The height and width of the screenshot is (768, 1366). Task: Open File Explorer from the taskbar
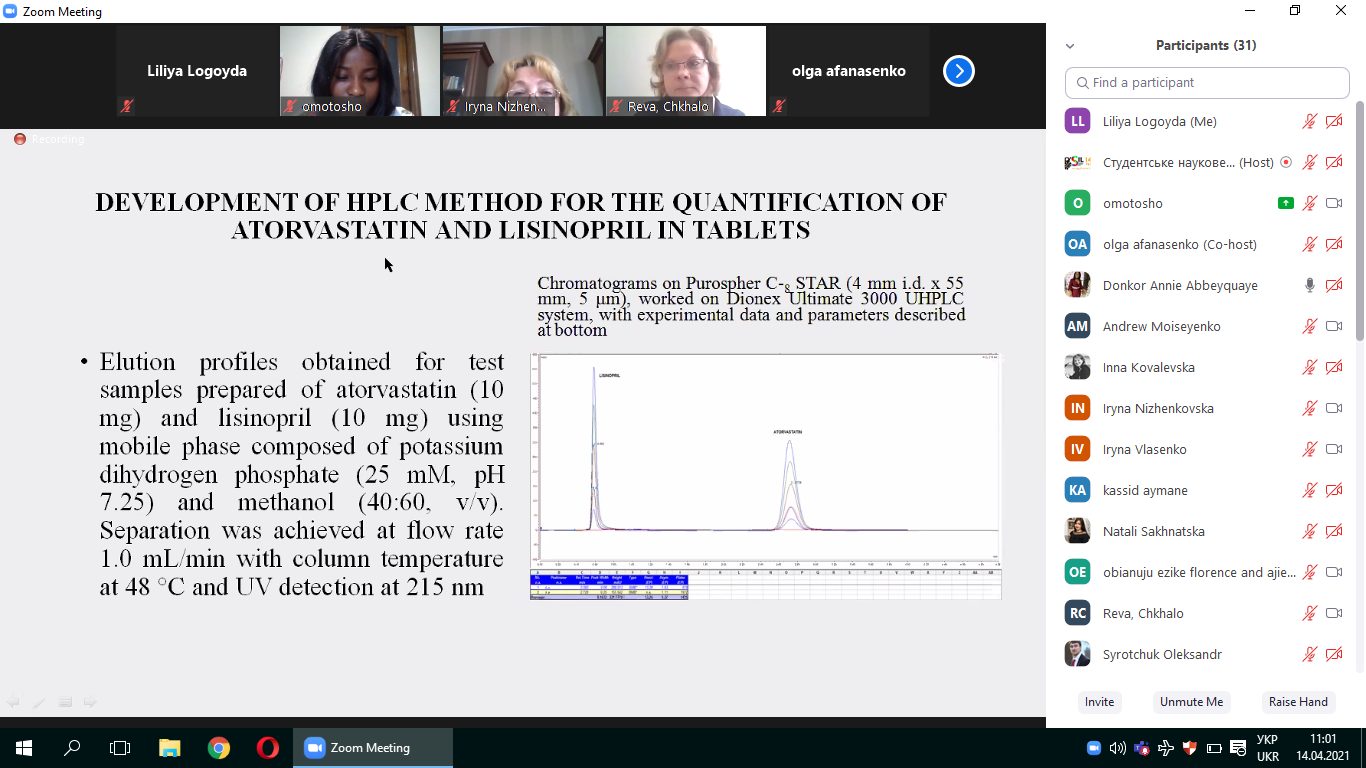(x=170, y=748)
